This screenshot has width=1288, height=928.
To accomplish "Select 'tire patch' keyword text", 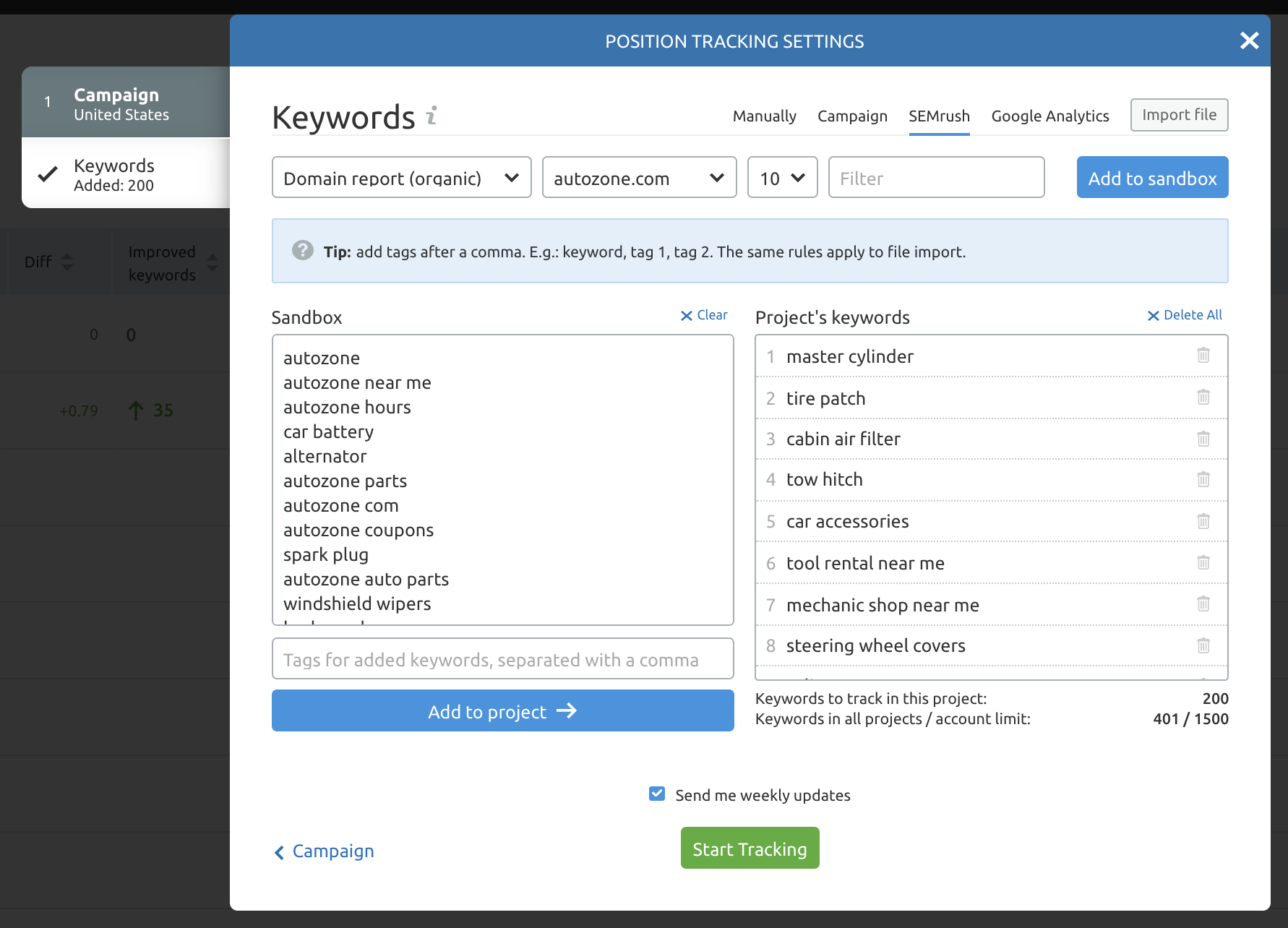I will tap(825, 398).
